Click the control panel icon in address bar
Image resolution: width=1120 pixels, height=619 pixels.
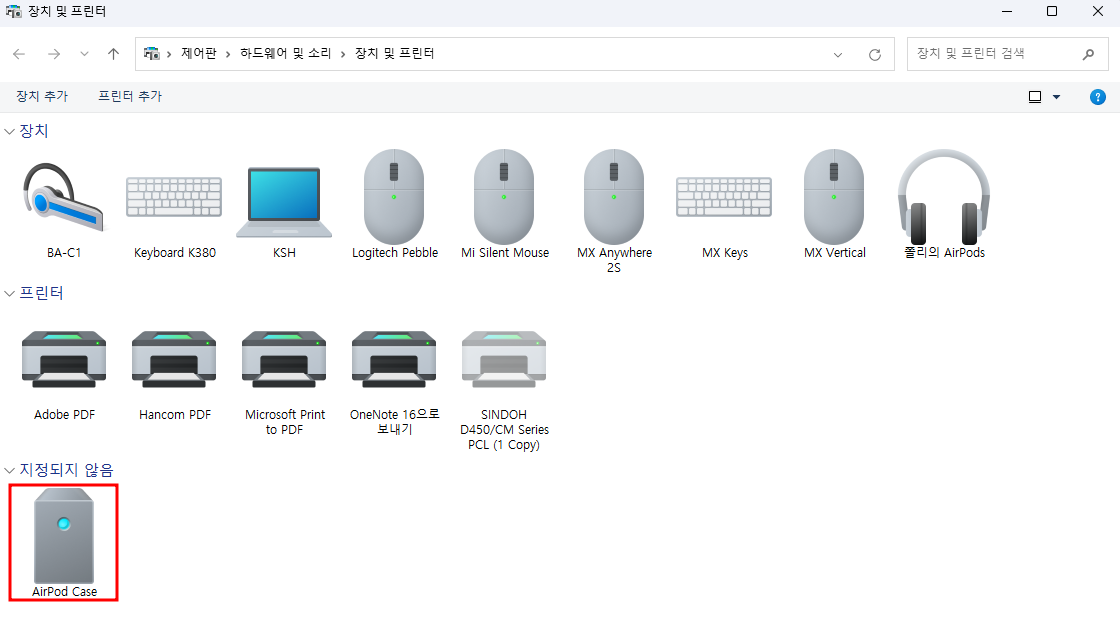click(x=151, y=54)
